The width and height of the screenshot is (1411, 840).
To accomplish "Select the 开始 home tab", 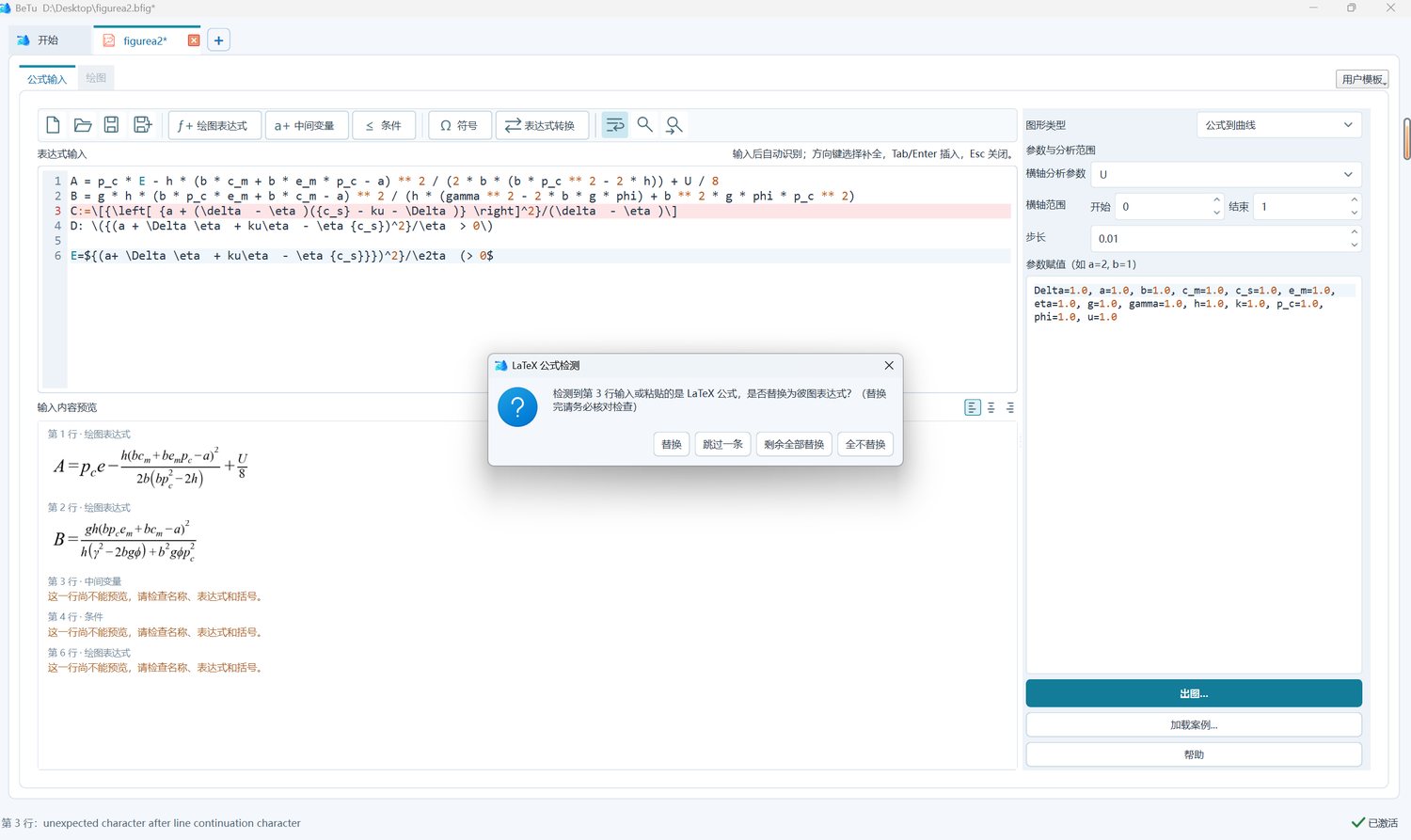I will 48,40.
